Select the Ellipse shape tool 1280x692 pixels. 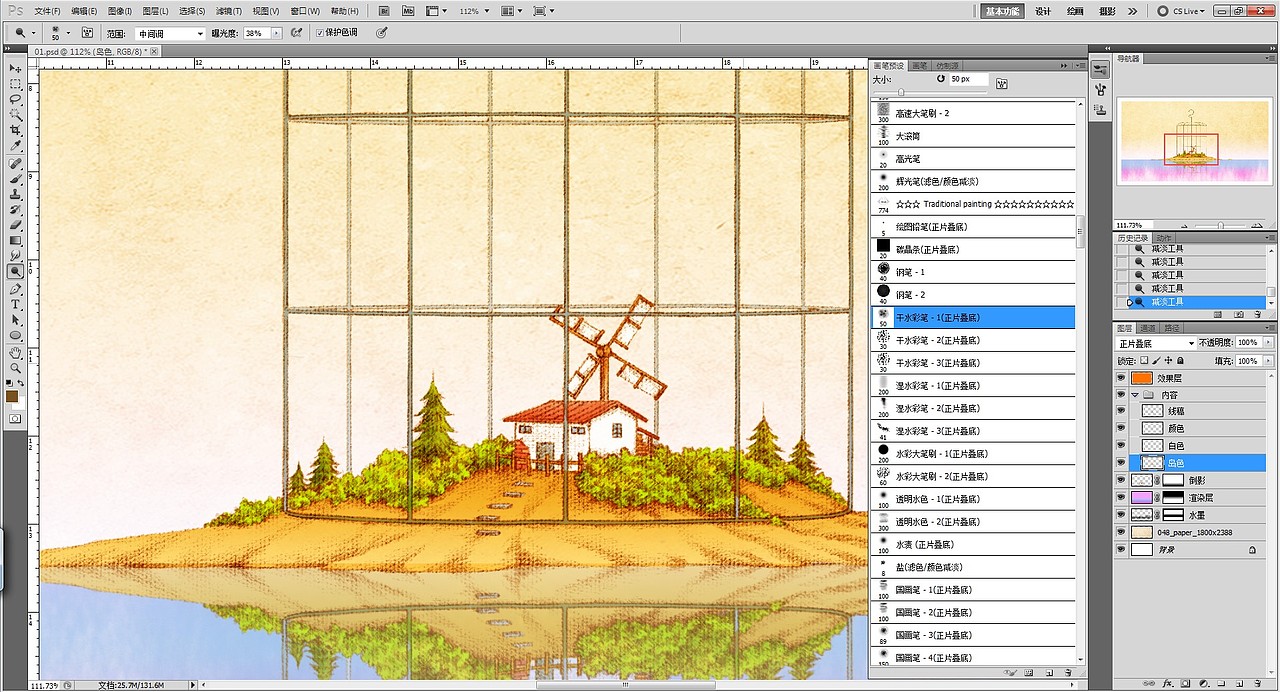[x=16, y=336]
